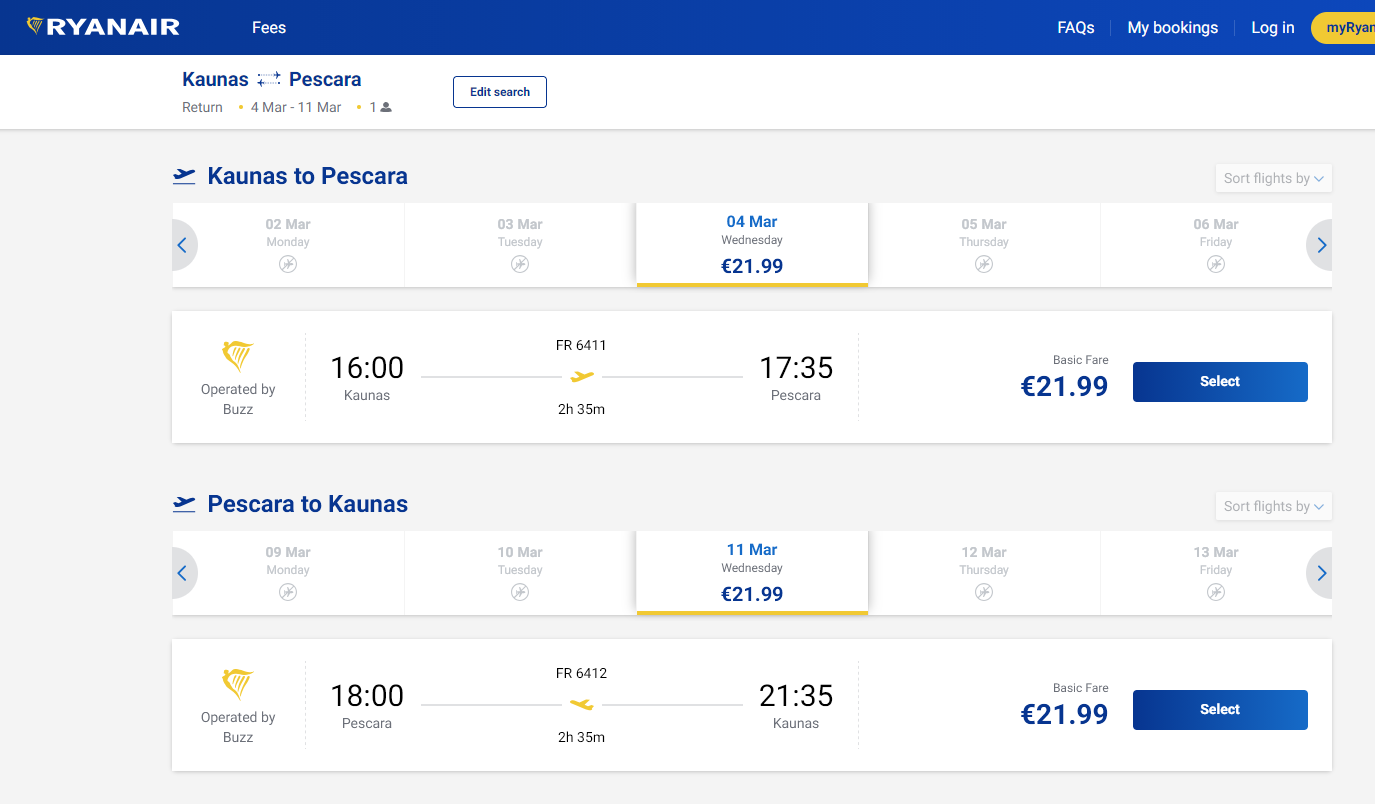Select the FR 6412 Pescara to Kaunas flight
The height and width of the screenshot is (804, 1375).
[1219, 710]
